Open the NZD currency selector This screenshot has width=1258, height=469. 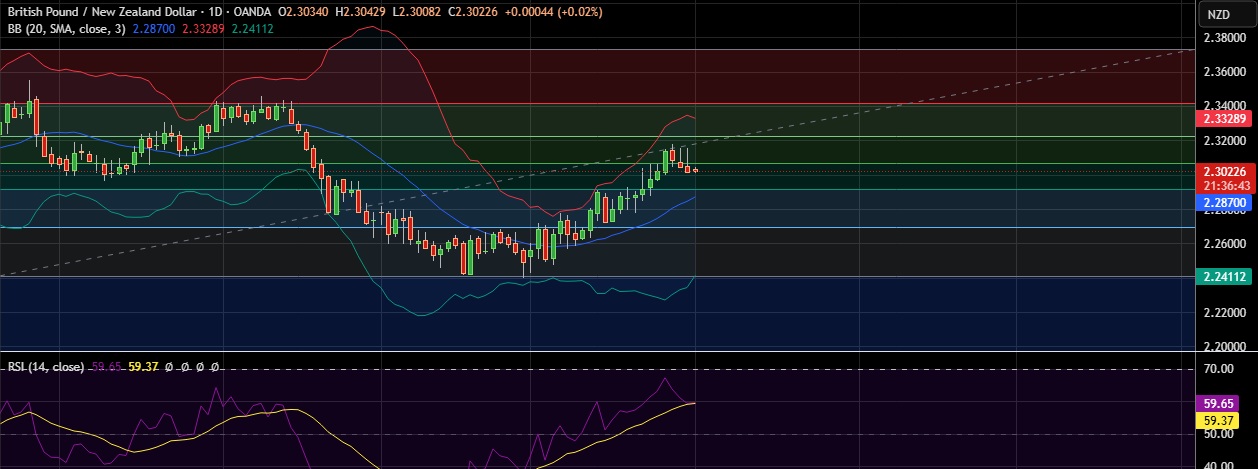1217,14
